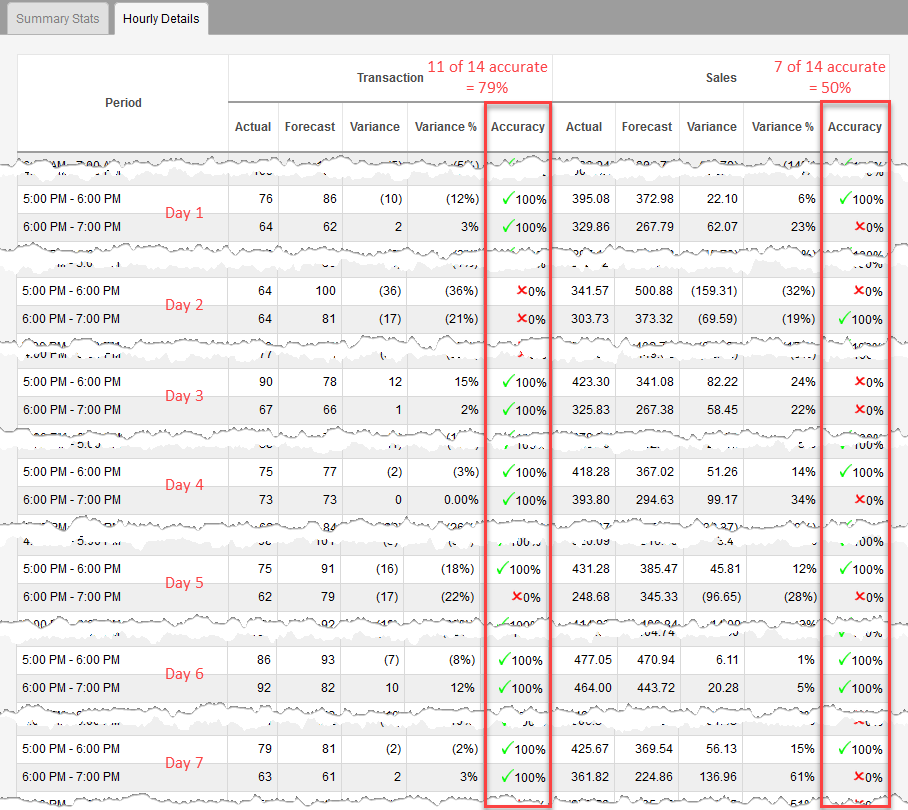
Task: Click transaction accuracy red X in the 248.68 row
Action: 517,596
